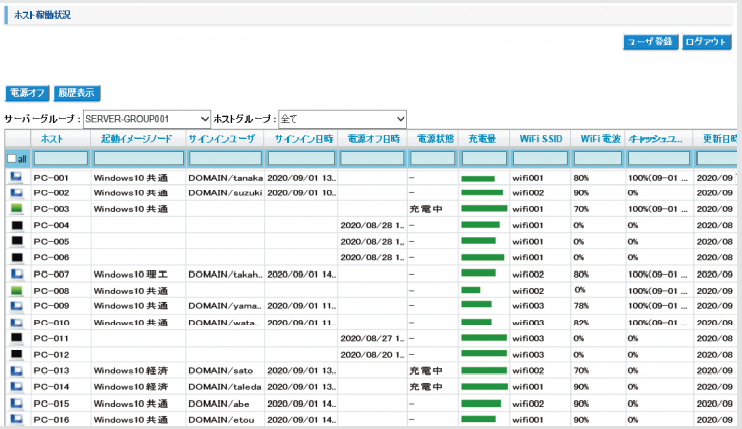The height and width of the screenshot is (429, 742).
Task: Click PC-001 battery charge bar
Action: click(x=478, y=178)
